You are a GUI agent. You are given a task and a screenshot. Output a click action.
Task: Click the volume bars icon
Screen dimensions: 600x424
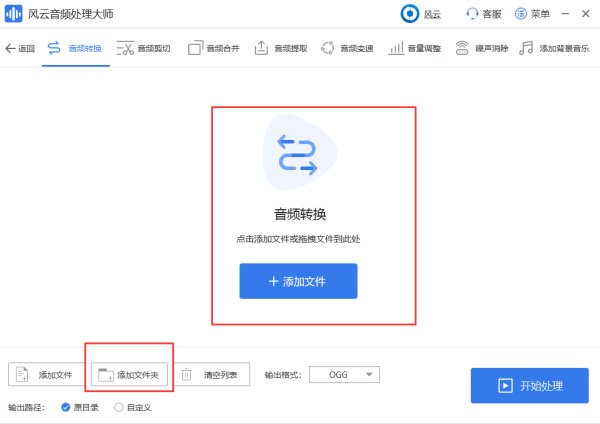pos(396,48)
